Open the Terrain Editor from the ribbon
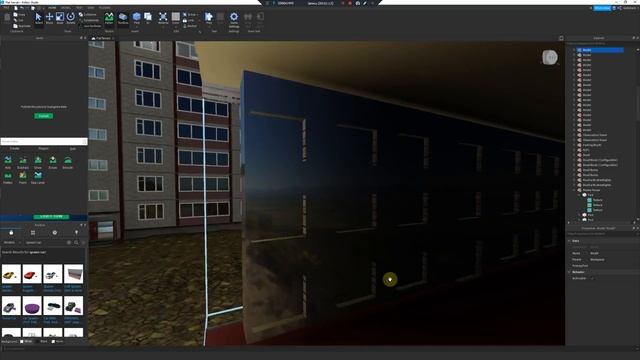Screen dimensions: 640x360 (109, 19)
